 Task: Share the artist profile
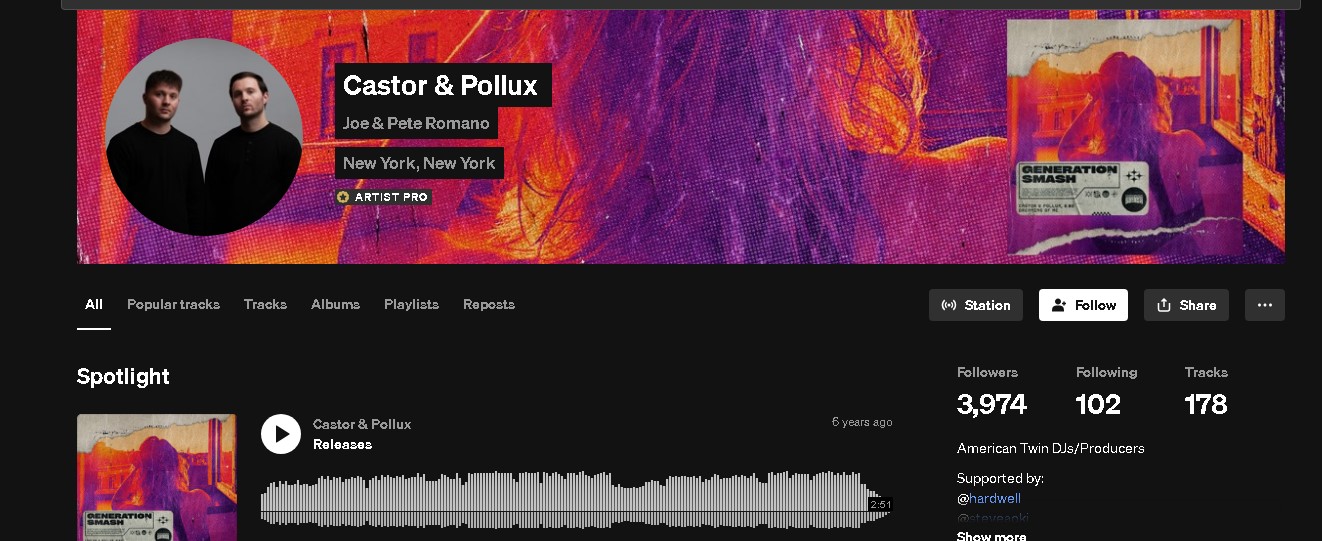[x=1186, y=305]
